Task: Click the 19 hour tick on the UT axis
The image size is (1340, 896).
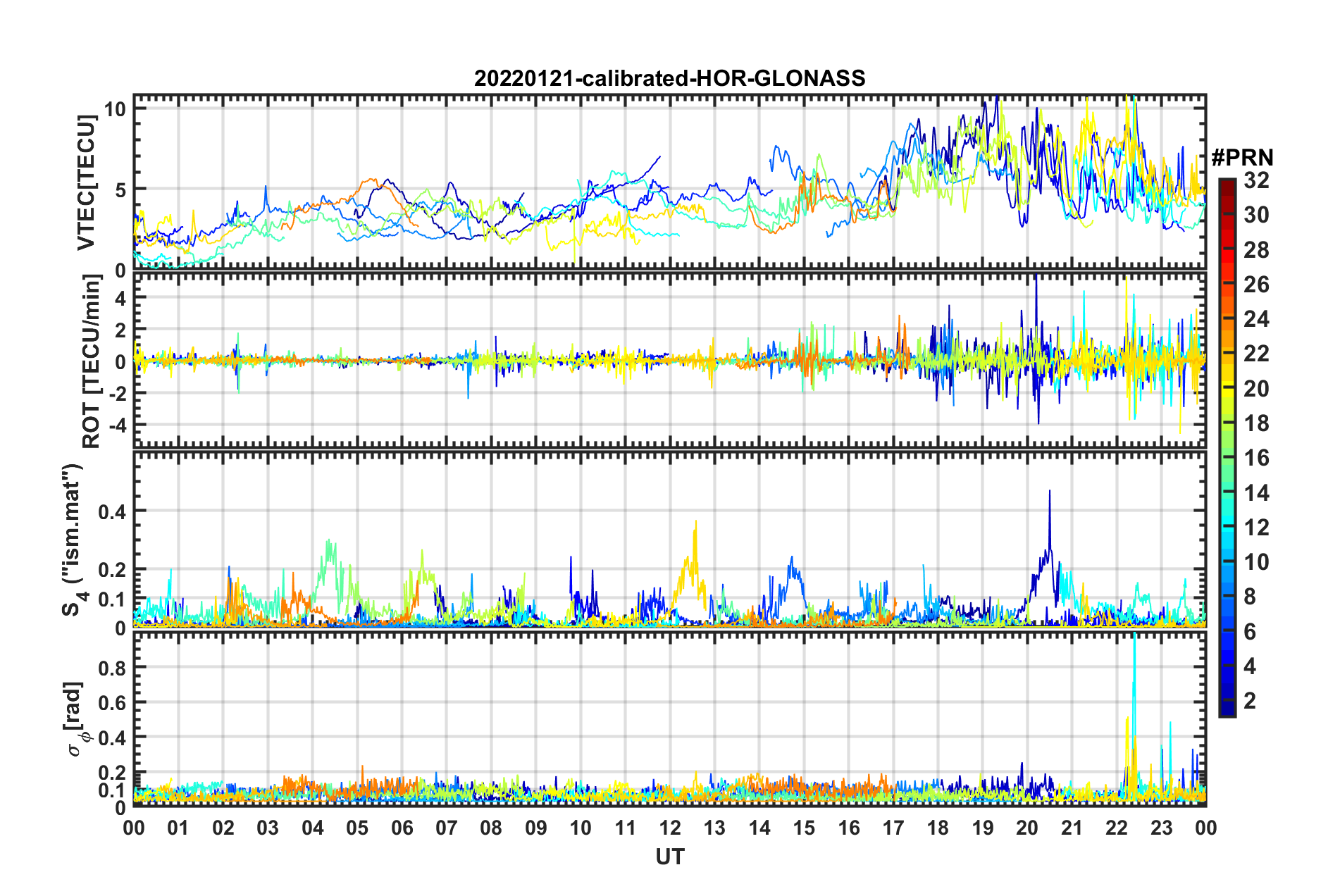Action: [x=983, y=827]
